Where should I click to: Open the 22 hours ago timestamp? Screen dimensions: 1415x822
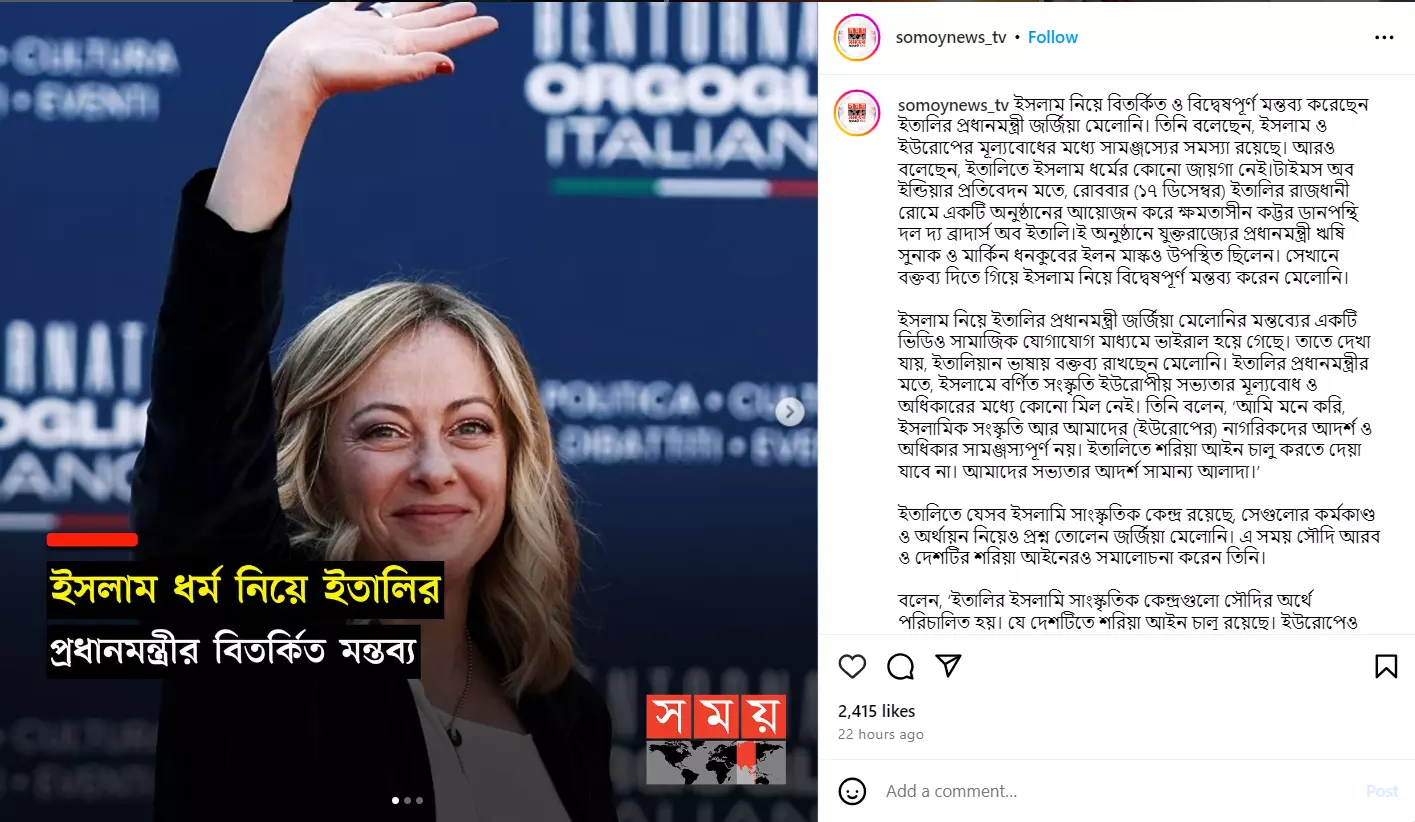coord(881,734)
